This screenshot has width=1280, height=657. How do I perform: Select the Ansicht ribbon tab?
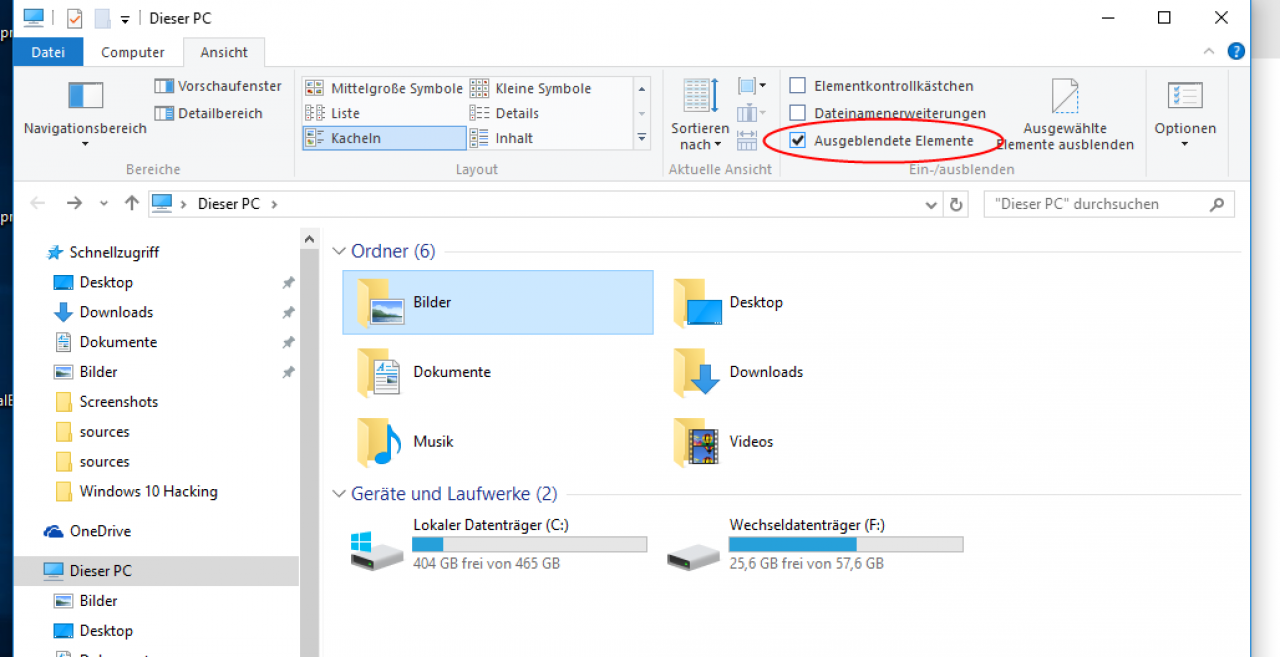click(224, 52)
